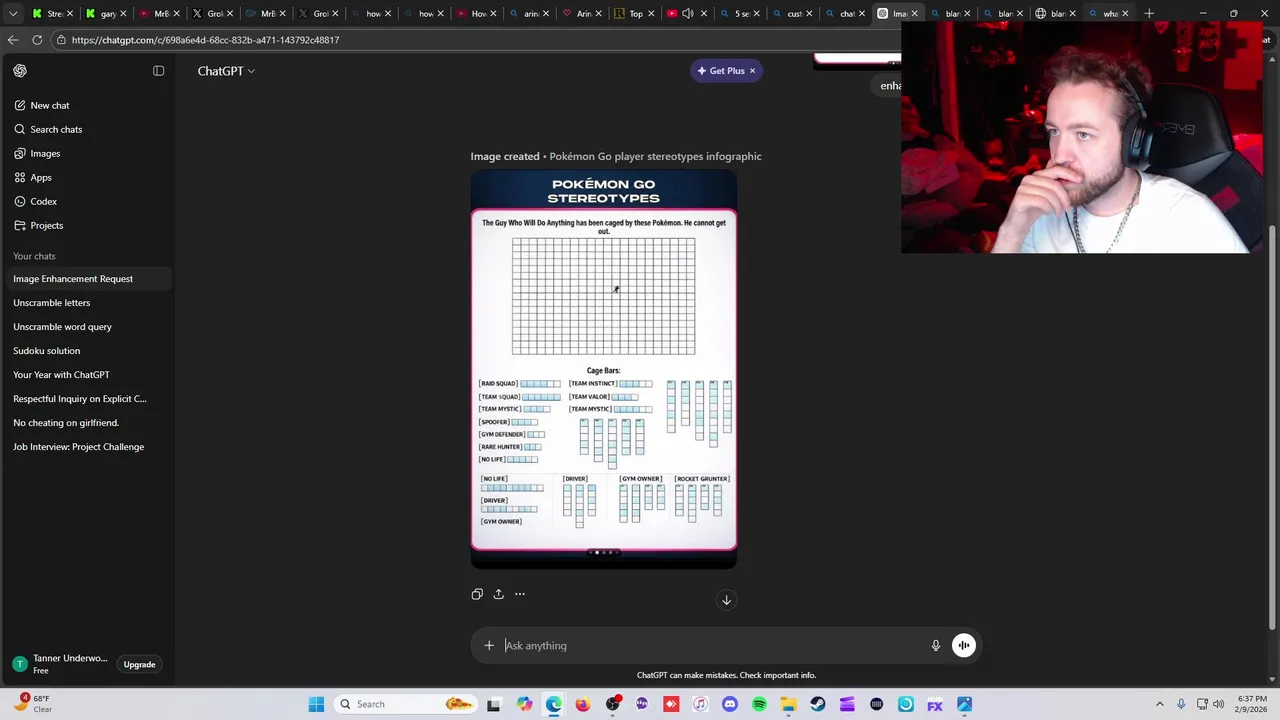The width and height of the screenshot is (1280, 720).
Task: Click Pokémon Go player stereotypes infographic title
Action: click(x=655, y=156)
